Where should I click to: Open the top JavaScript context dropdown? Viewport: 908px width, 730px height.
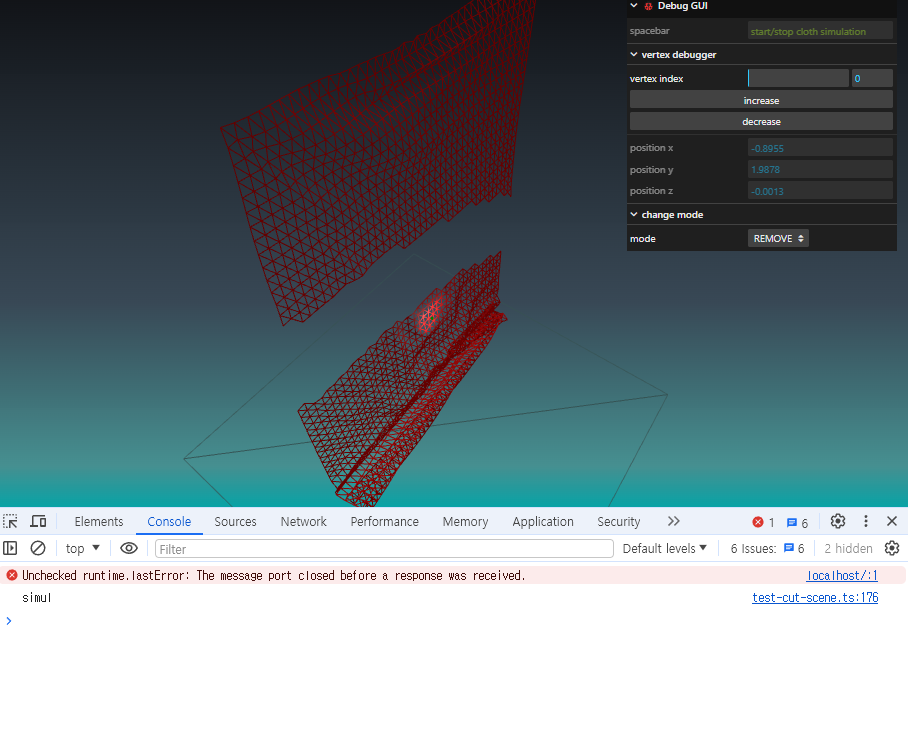pyautogui.click(x=82, y=548)
